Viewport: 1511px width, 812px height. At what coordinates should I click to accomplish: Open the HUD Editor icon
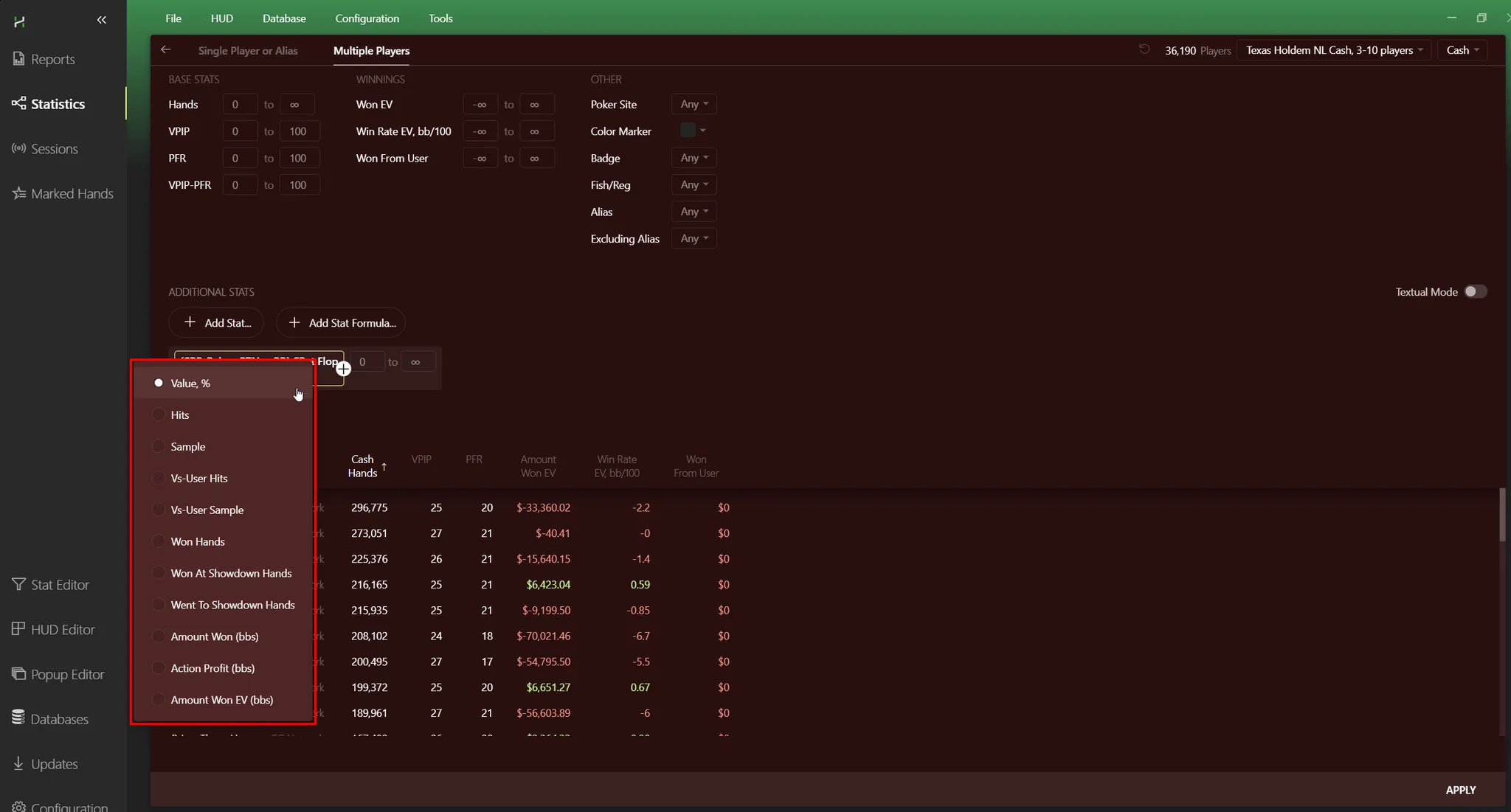[x=18, y=629]
